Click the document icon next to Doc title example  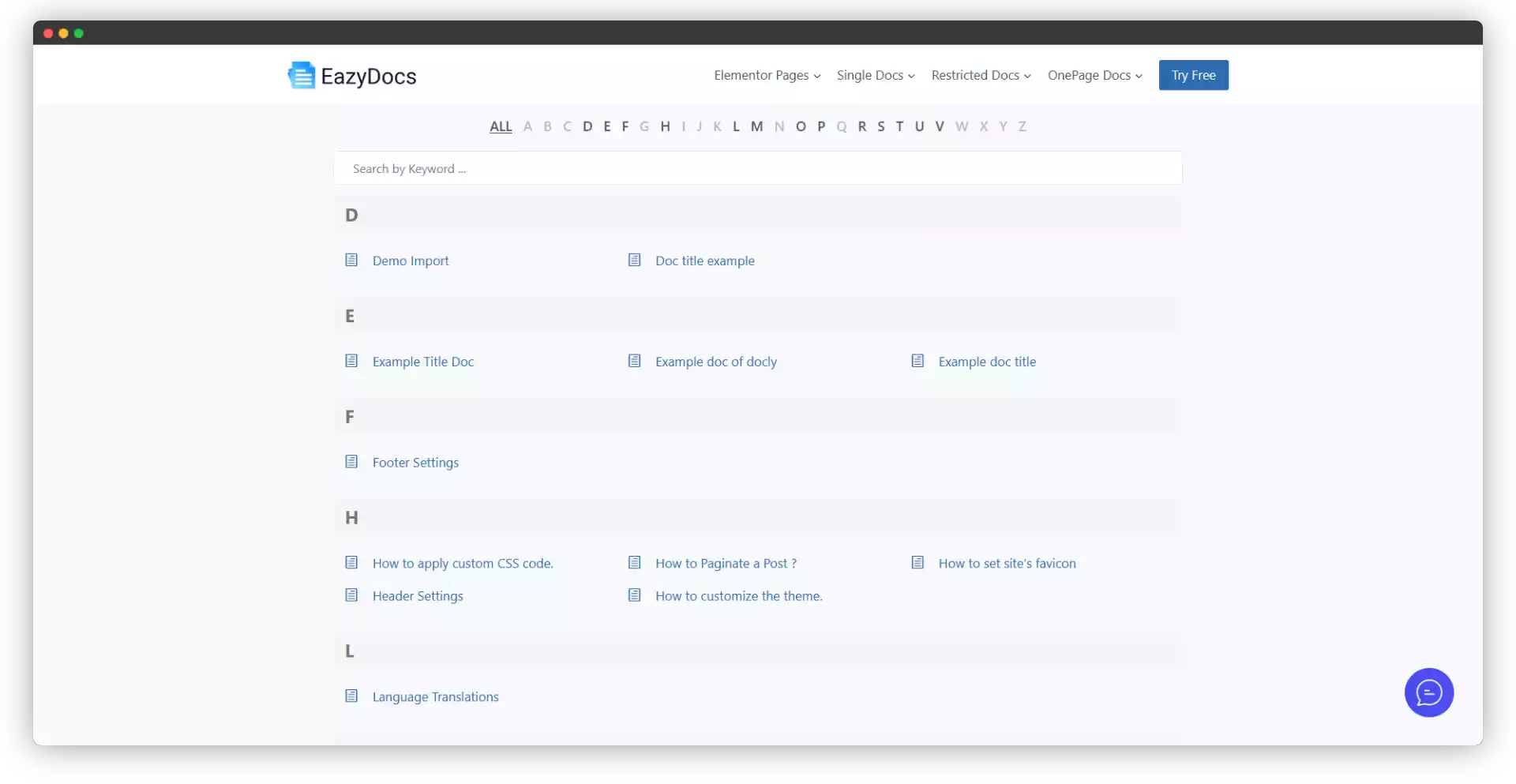pos(635,260)
